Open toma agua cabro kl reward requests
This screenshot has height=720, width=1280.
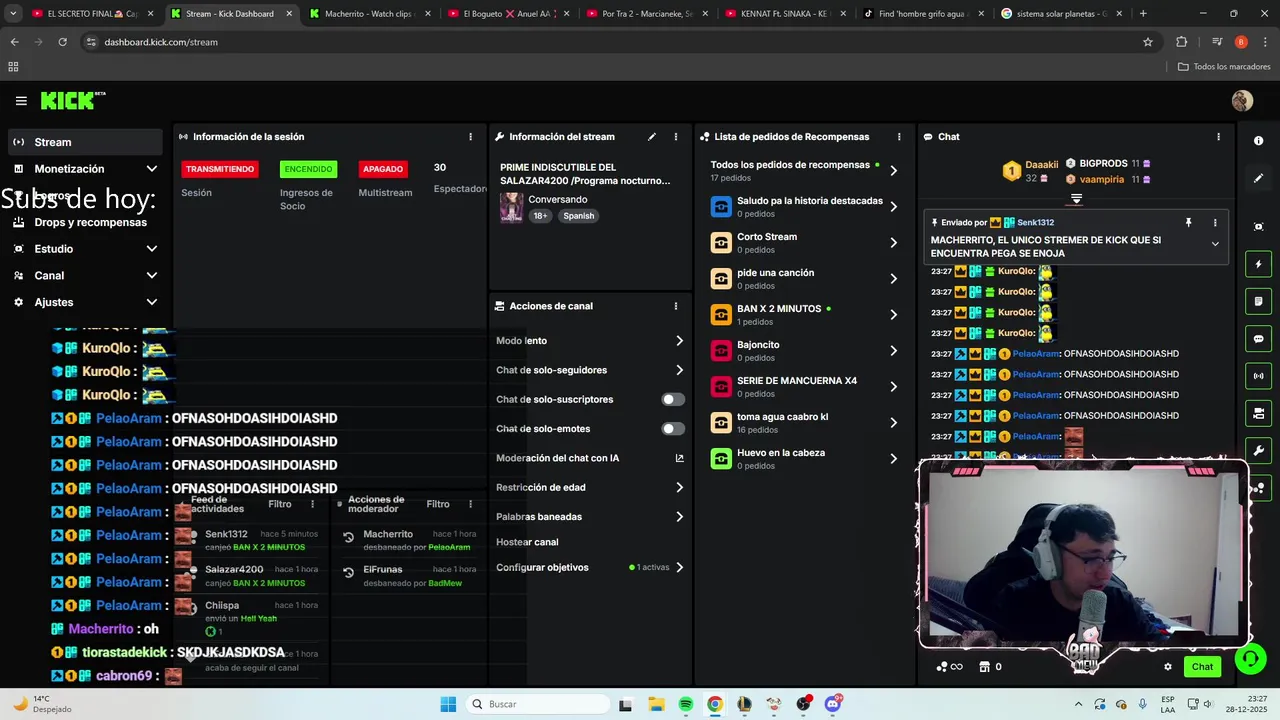coord(804,422)
